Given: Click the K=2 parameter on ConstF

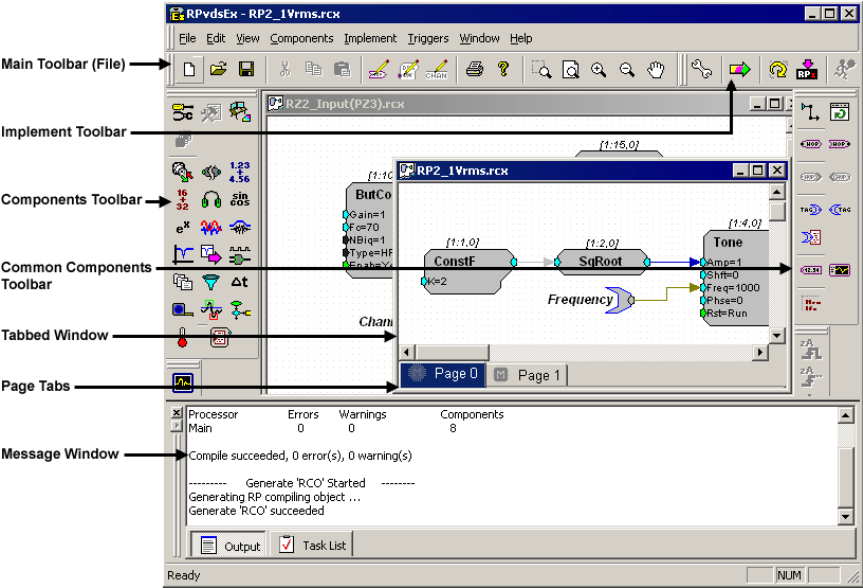Looking at the screenshot, I should [435, 281].
